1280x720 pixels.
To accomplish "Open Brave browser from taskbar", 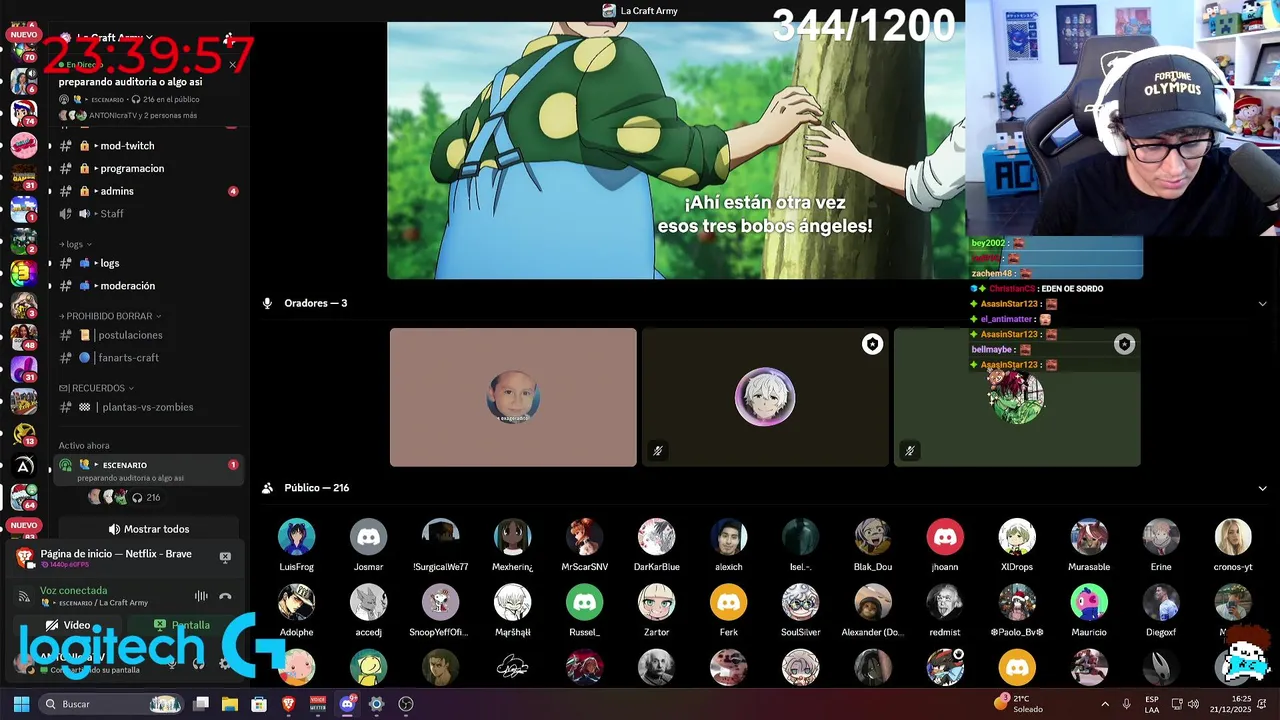I will click(288, 704).
